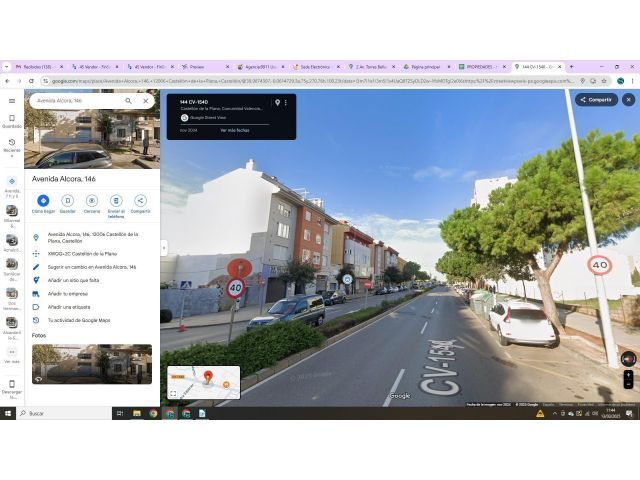Expand Ver más in recent places sidebar
The image size is (640, 480).
pos(12,356)
